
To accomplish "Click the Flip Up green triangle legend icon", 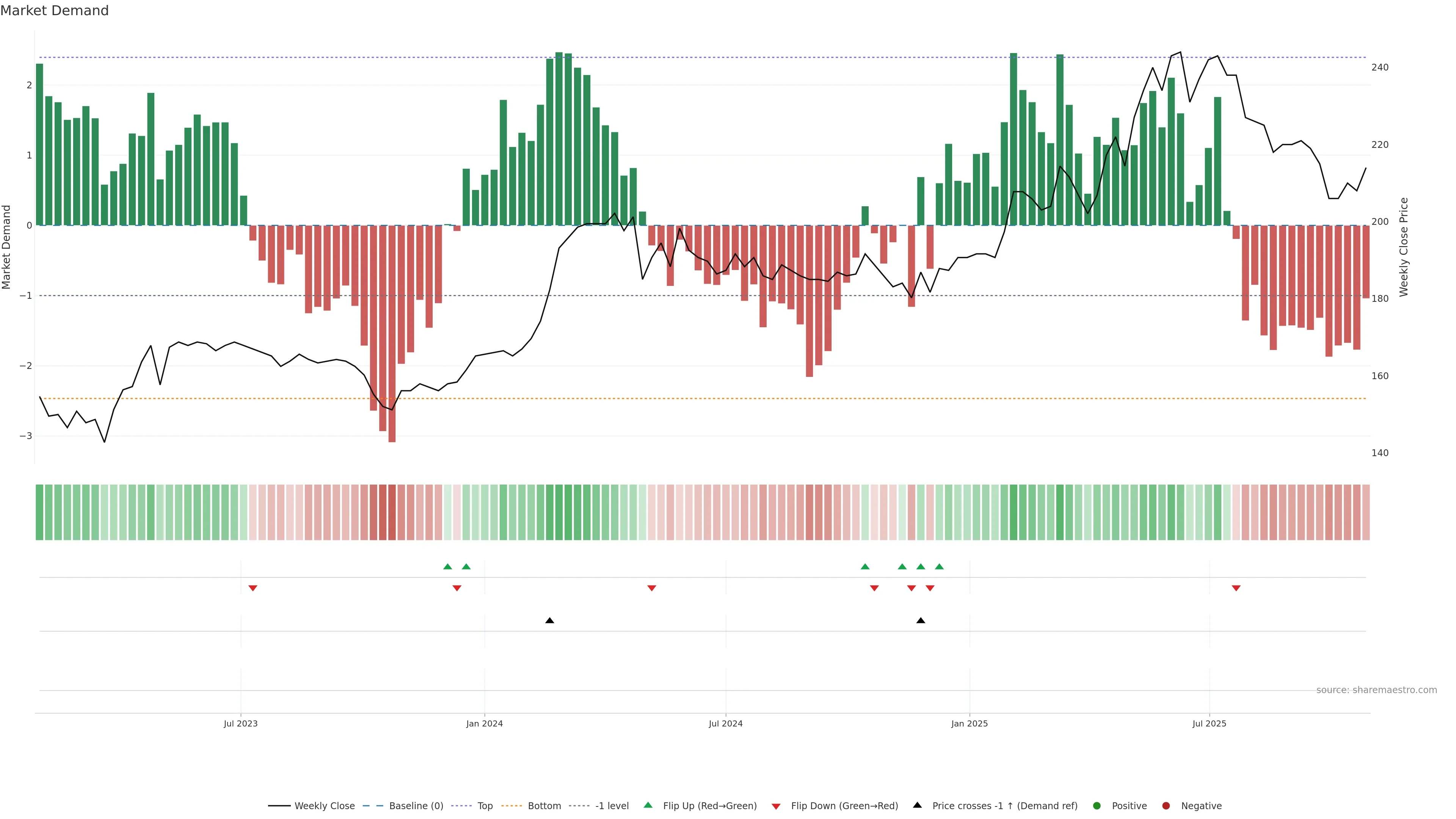I will 648,805.
